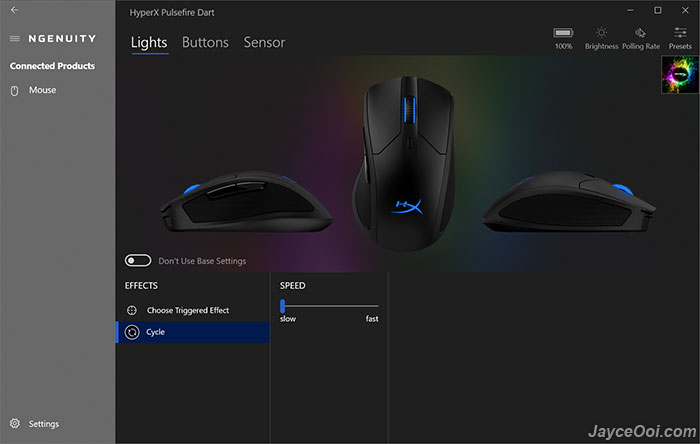The height and width of the screenshot is (444, 700).
Task: Switch to the Sensor tab
Action: pyautogui.click(x=264, y=42)
